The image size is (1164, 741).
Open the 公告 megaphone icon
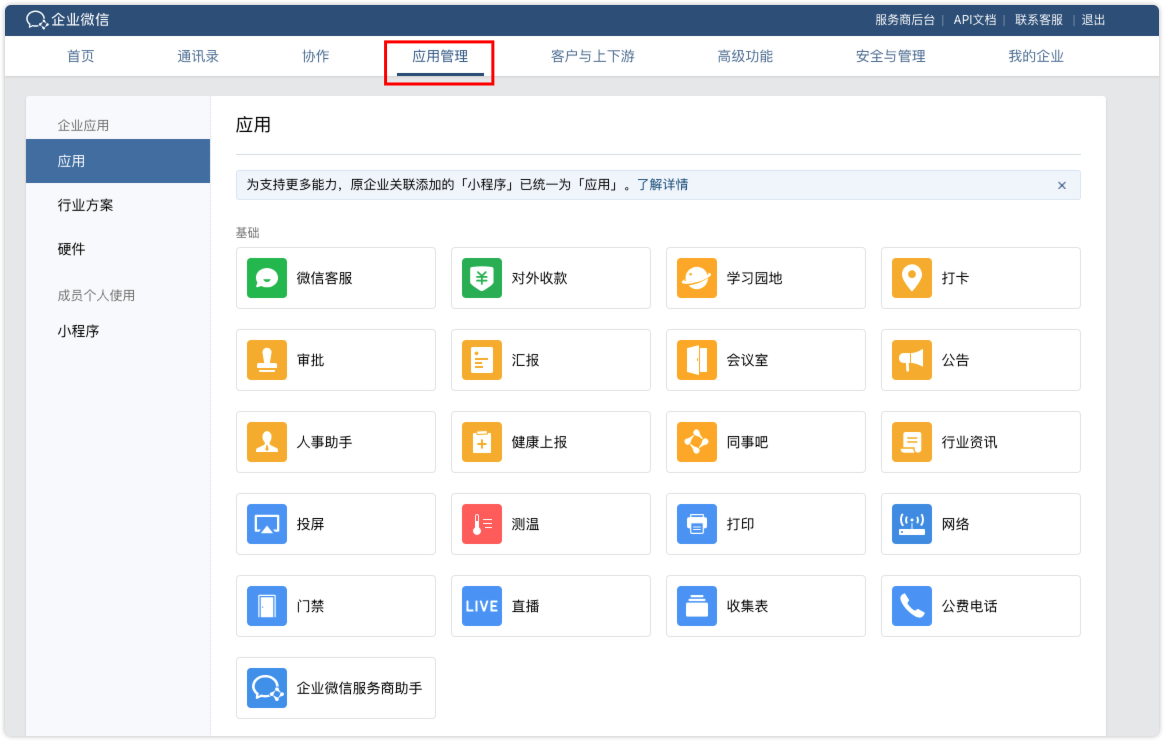point(912,360)
